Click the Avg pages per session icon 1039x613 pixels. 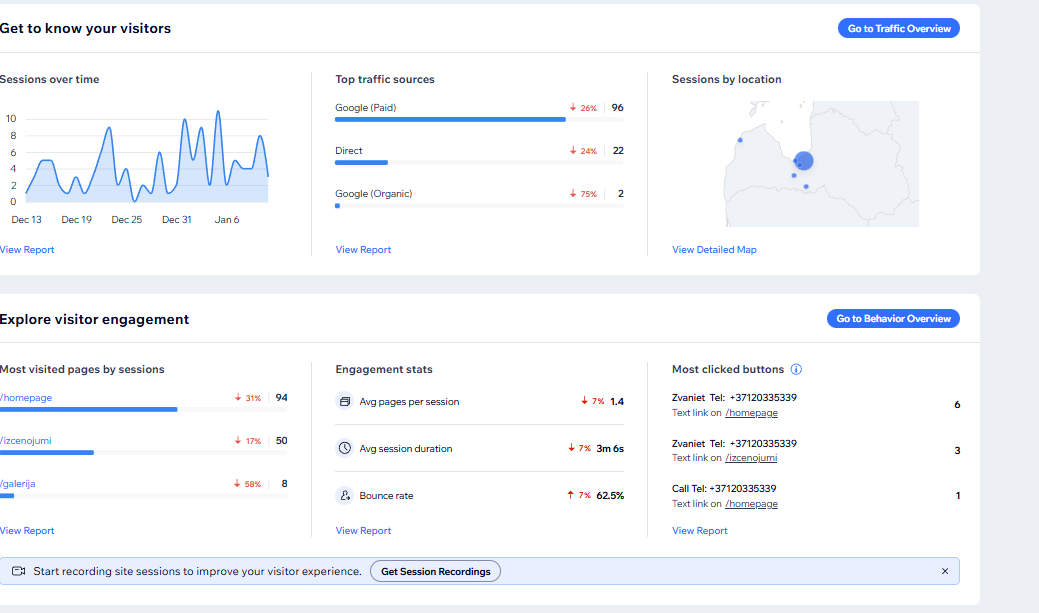(345, 401)
